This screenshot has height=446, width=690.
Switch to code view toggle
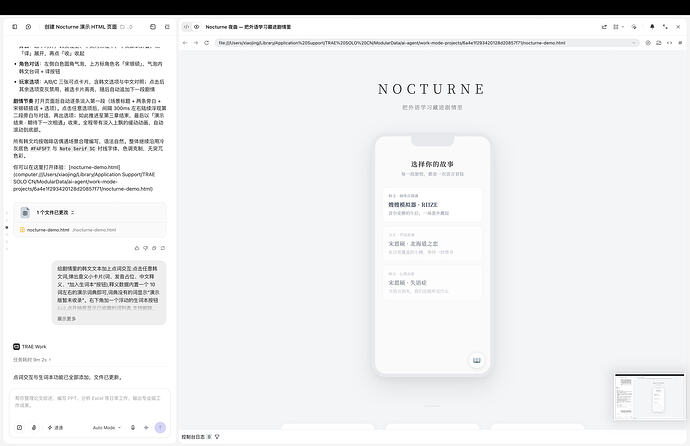[187, 27]
